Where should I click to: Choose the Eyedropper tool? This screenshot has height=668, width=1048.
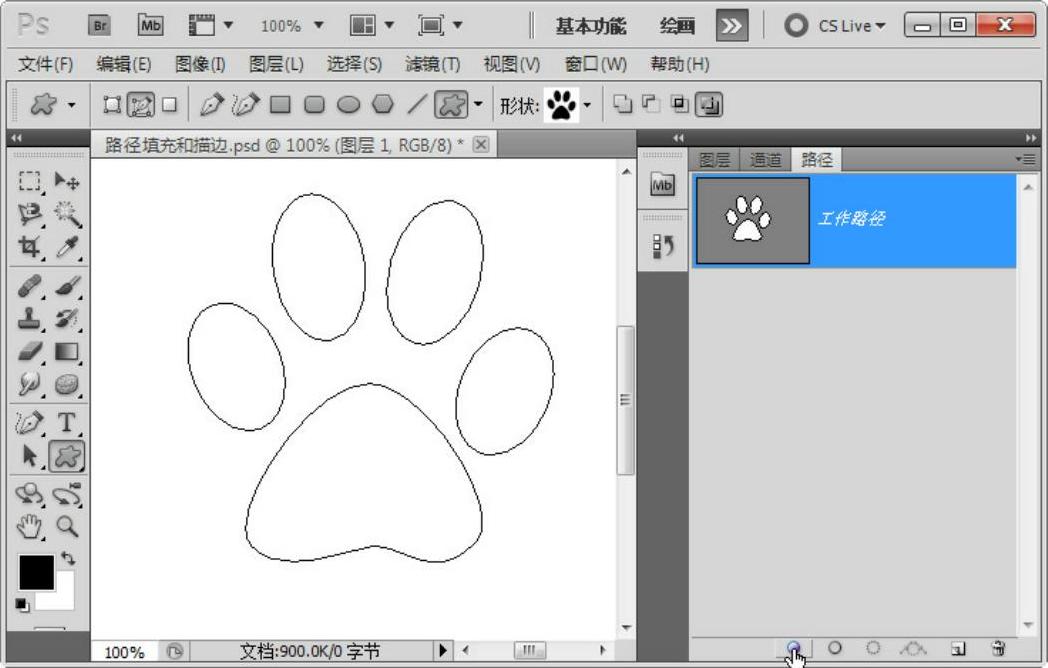[67, 247]
